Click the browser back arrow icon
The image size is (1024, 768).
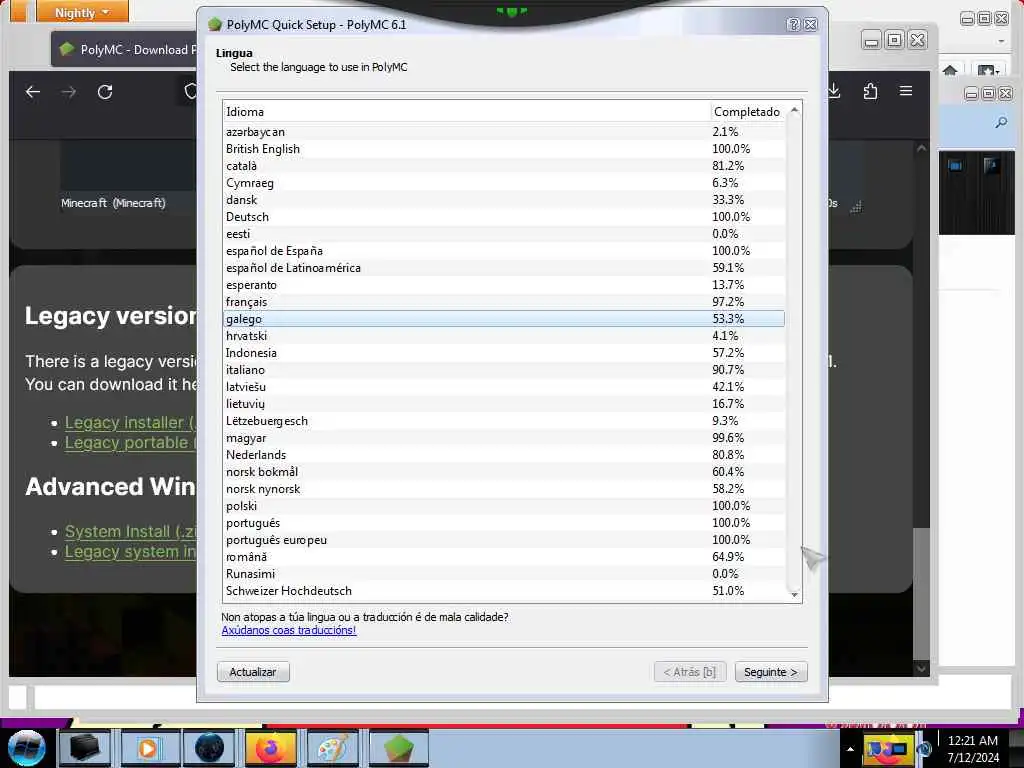33,92
